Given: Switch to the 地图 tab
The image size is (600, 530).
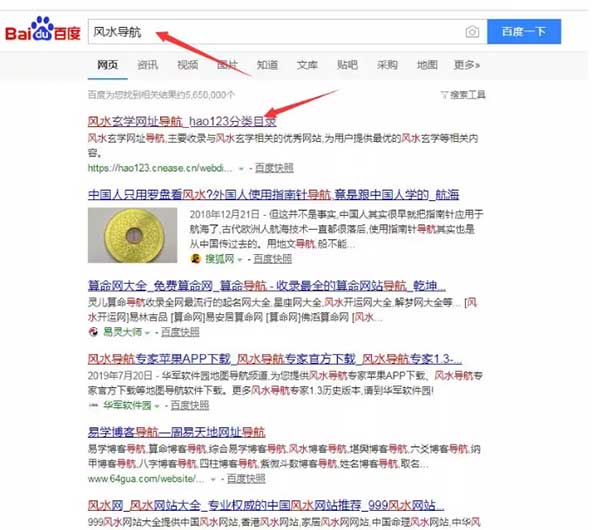Looking at the screenshot, I should point(427,65).
